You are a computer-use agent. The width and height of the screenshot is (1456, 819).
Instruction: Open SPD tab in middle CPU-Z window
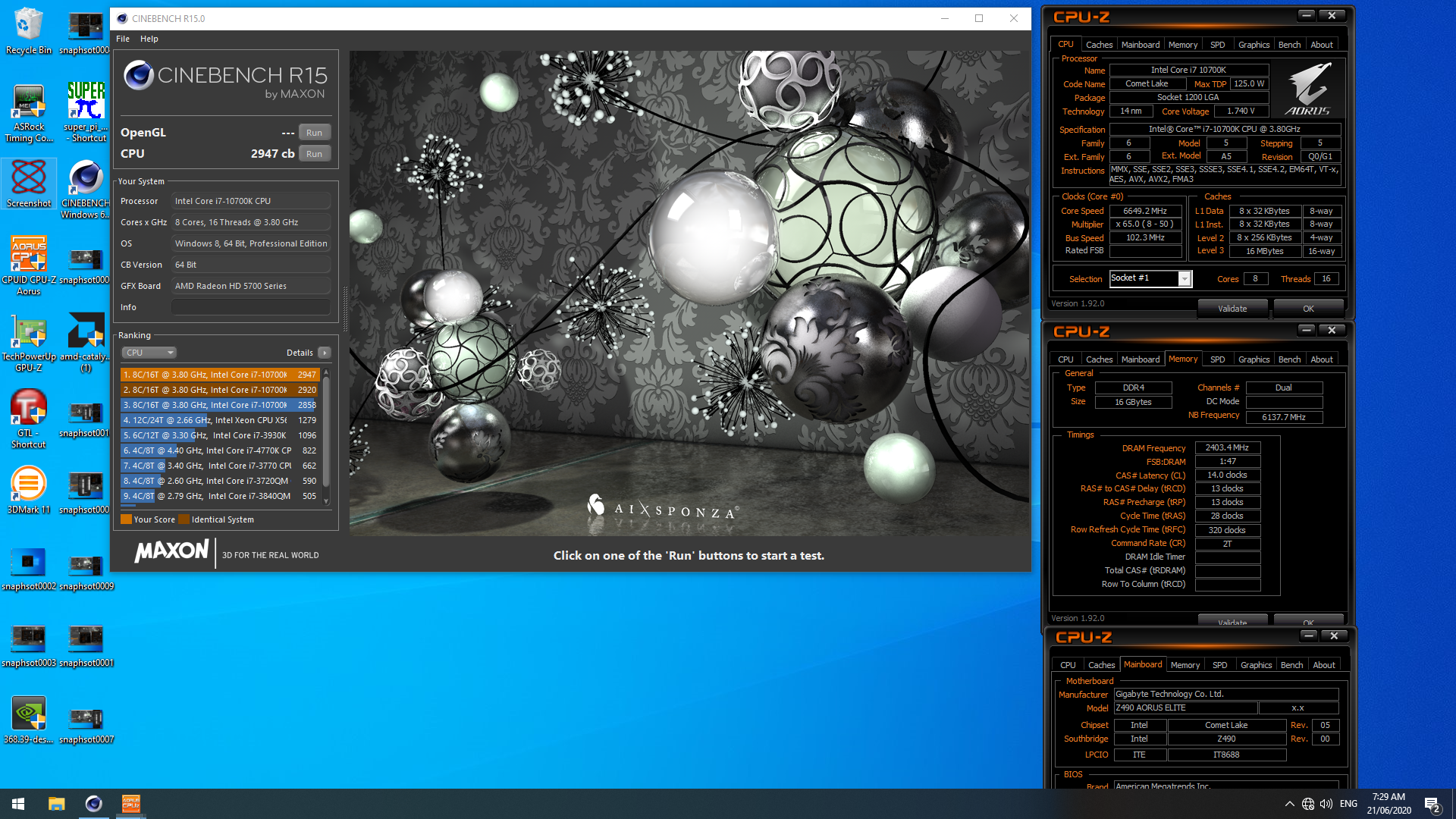point(1218,359)
